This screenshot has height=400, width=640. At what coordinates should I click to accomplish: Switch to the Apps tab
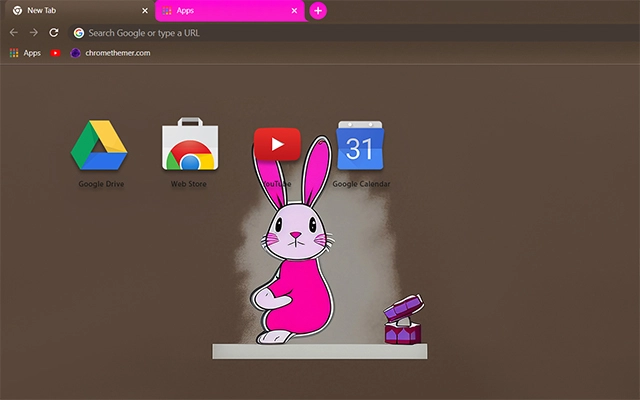(x=230, y=11)
